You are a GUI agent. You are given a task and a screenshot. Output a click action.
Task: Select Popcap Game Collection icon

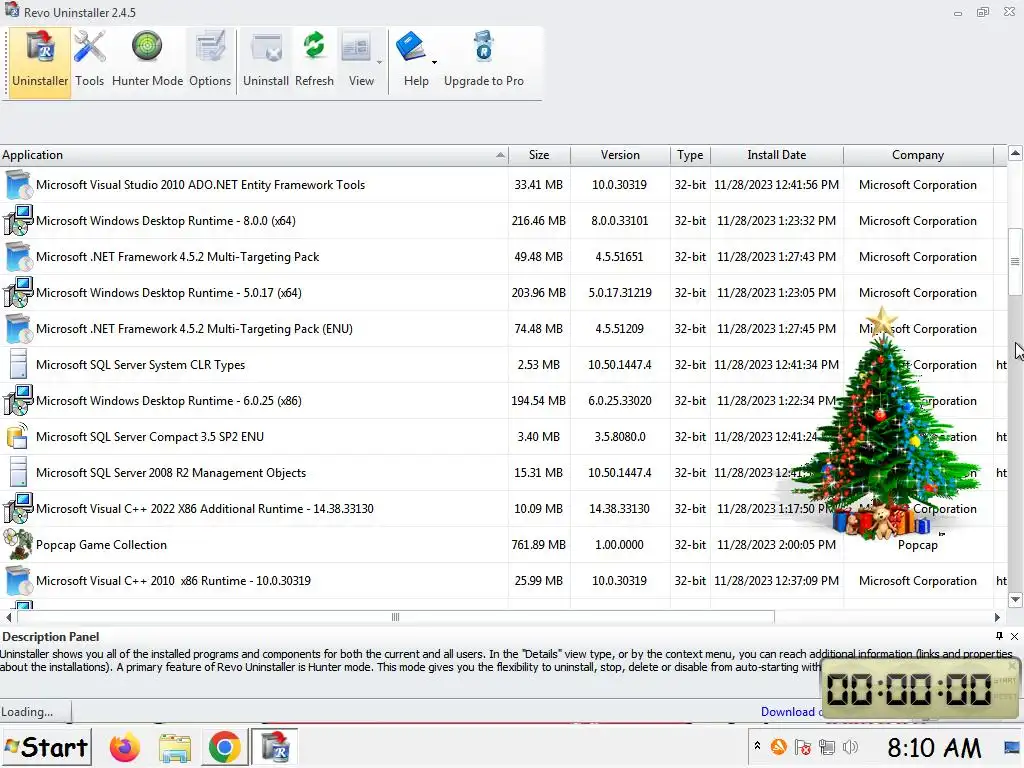pos(18,544)
